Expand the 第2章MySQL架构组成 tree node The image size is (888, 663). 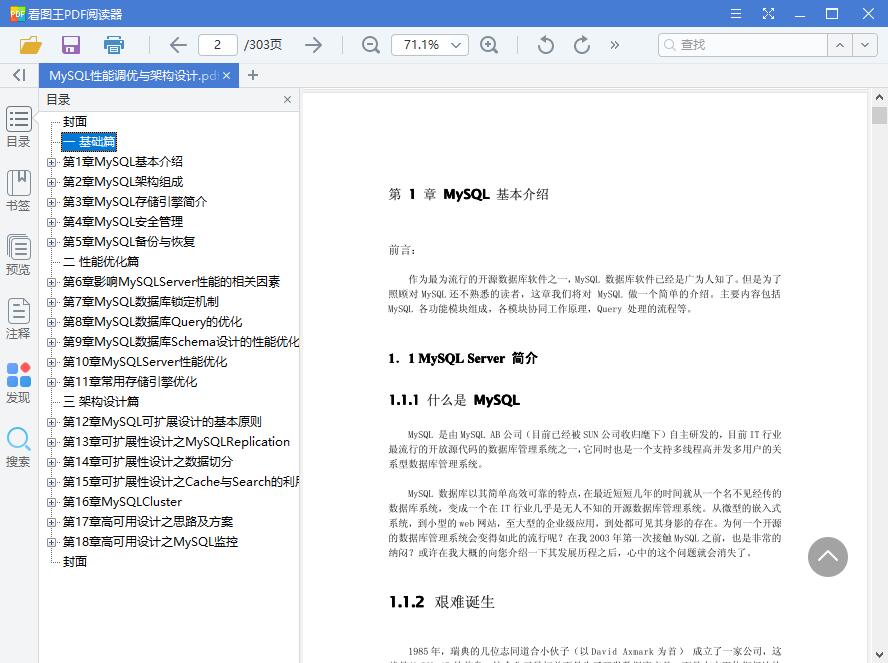click(x=52, y=182)
